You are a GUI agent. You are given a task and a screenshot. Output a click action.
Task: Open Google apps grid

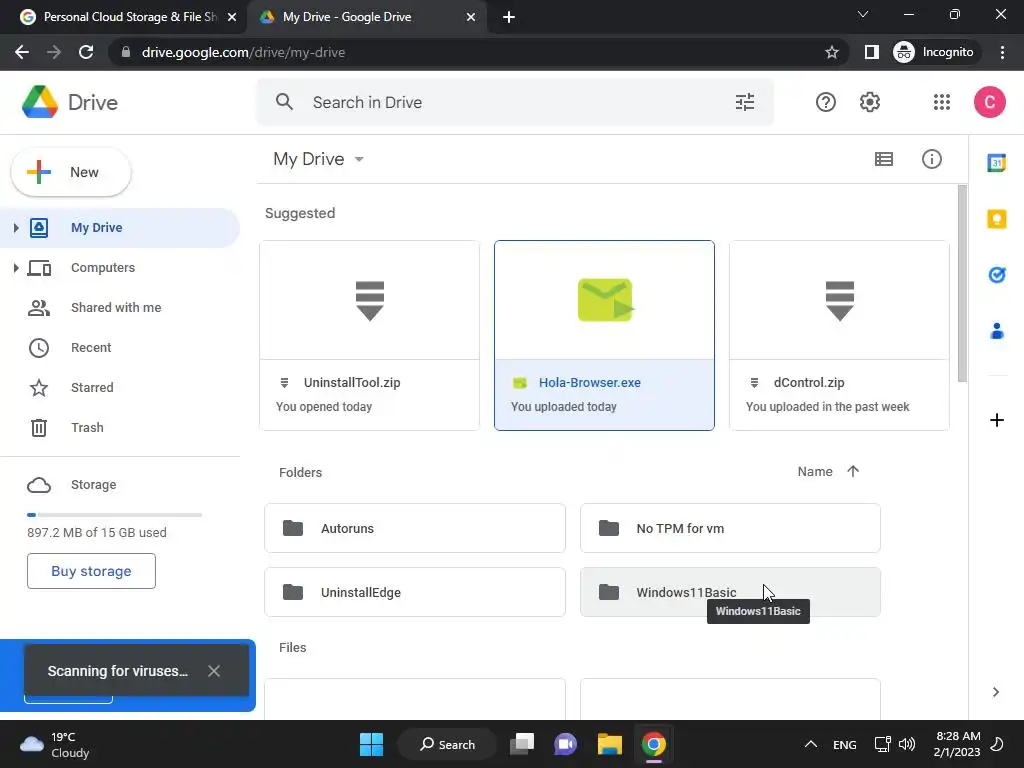click(941, 102)
